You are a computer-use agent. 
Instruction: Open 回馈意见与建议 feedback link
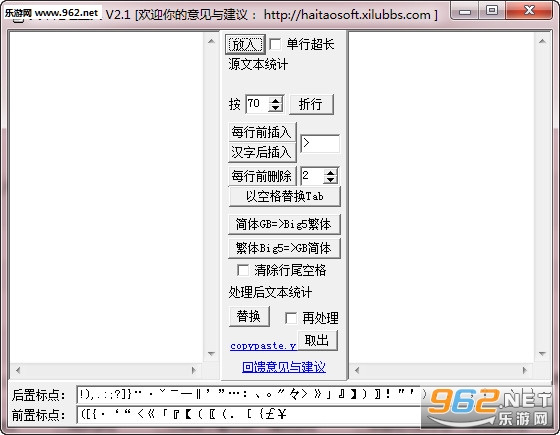point(284,367)
